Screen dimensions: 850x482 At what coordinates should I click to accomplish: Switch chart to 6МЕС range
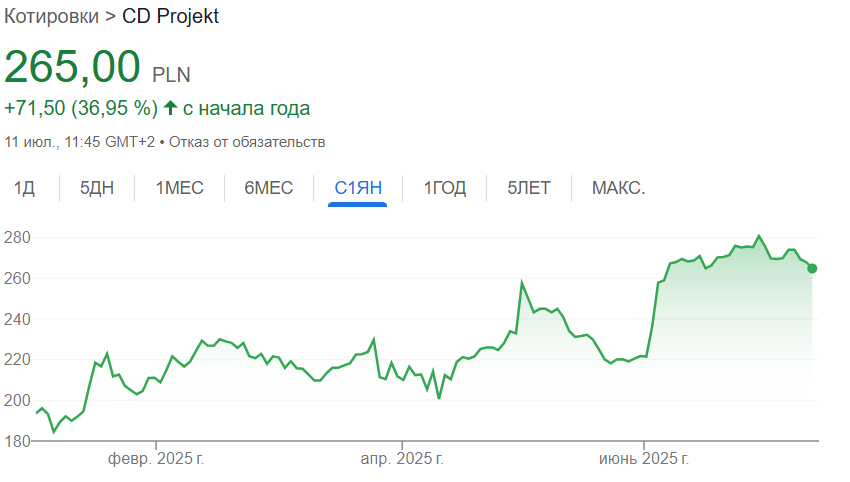268,188
